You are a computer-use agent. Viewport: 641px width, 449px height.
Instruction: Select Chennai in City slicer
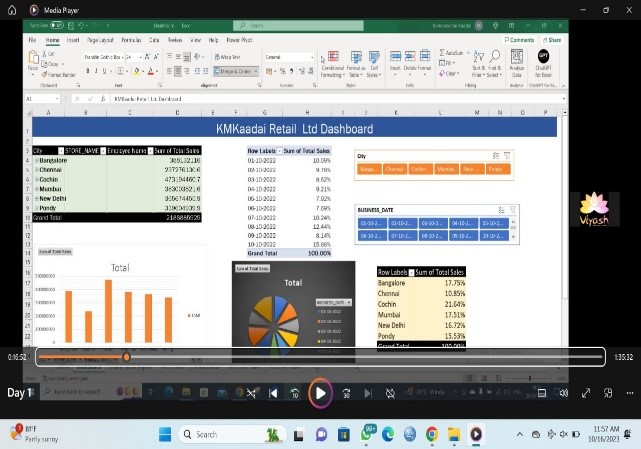click(394, 169)
